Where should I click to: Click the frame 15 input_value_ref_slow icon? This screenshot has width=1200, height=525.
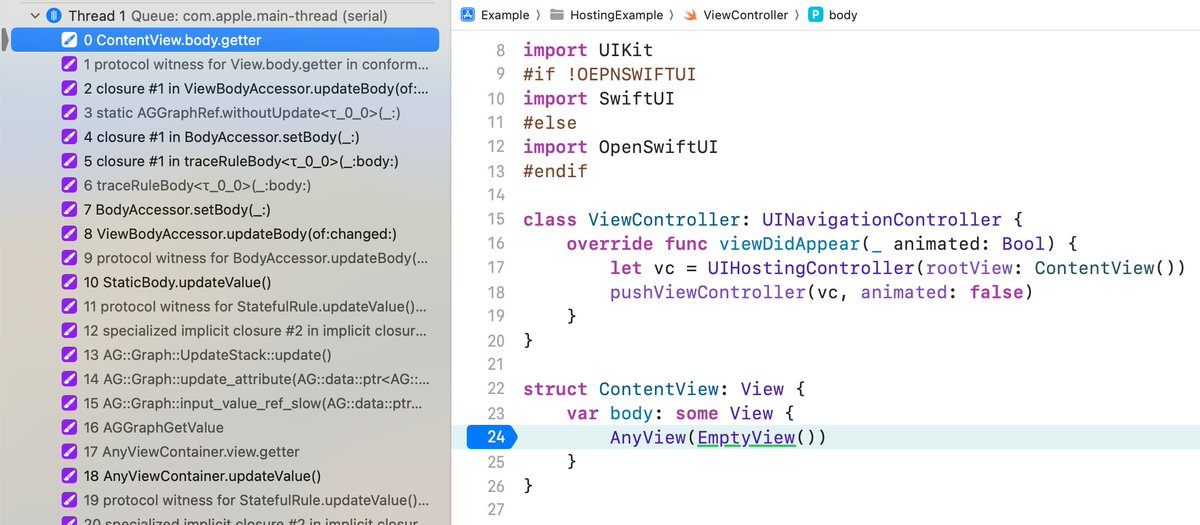pos(70,403)
